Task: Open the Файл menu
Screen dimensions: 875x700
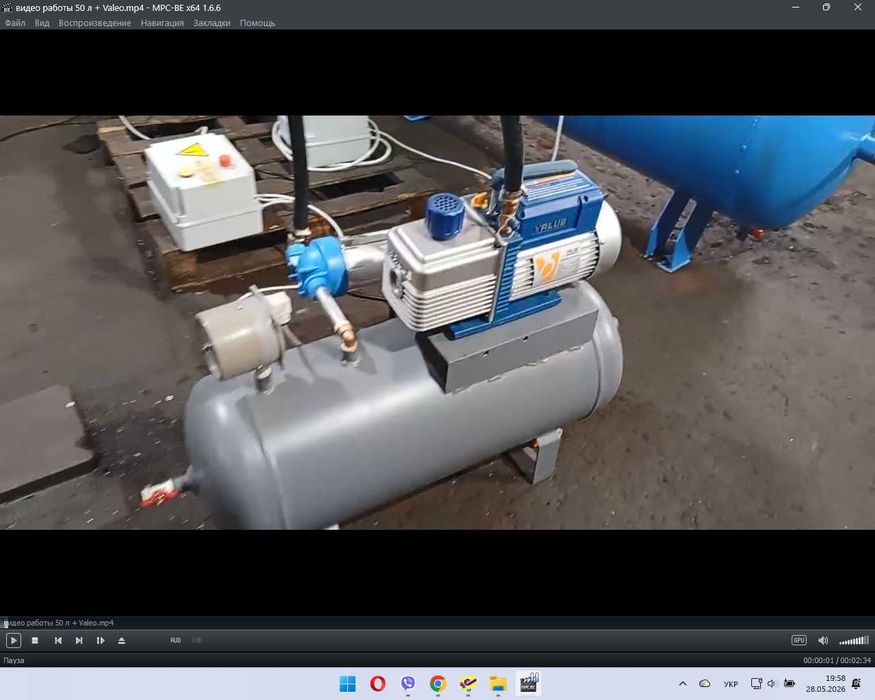Action: 15,23
